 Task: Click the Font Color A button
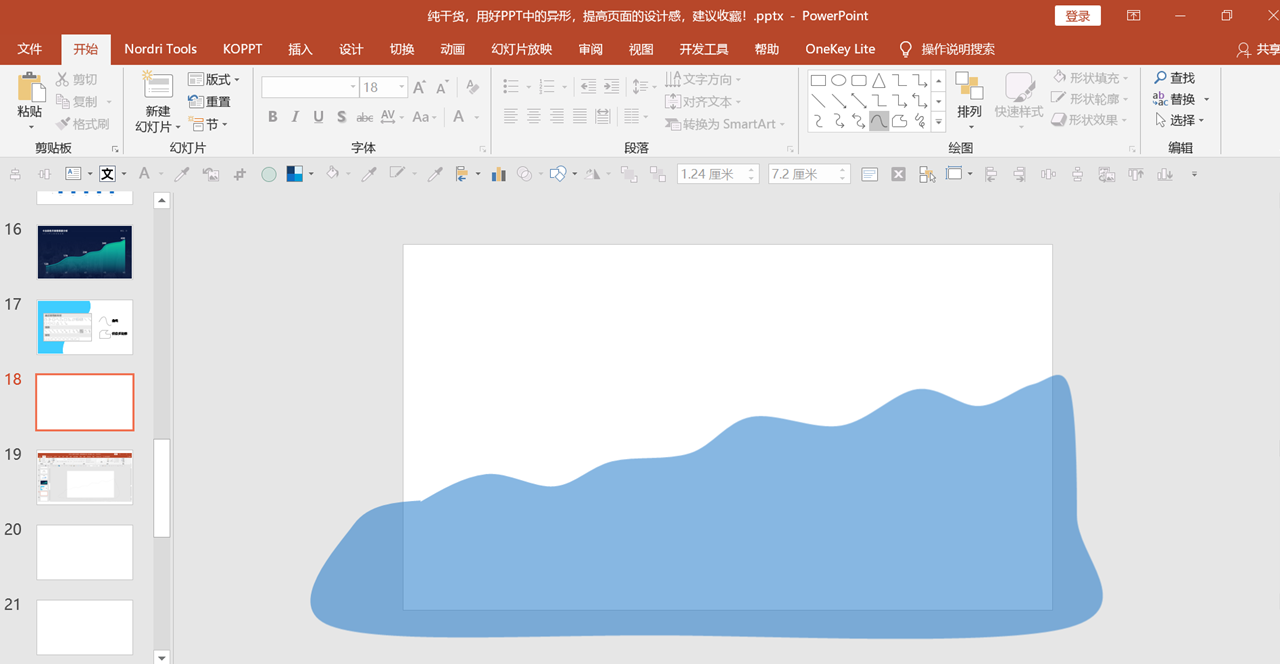coord(459,117)
